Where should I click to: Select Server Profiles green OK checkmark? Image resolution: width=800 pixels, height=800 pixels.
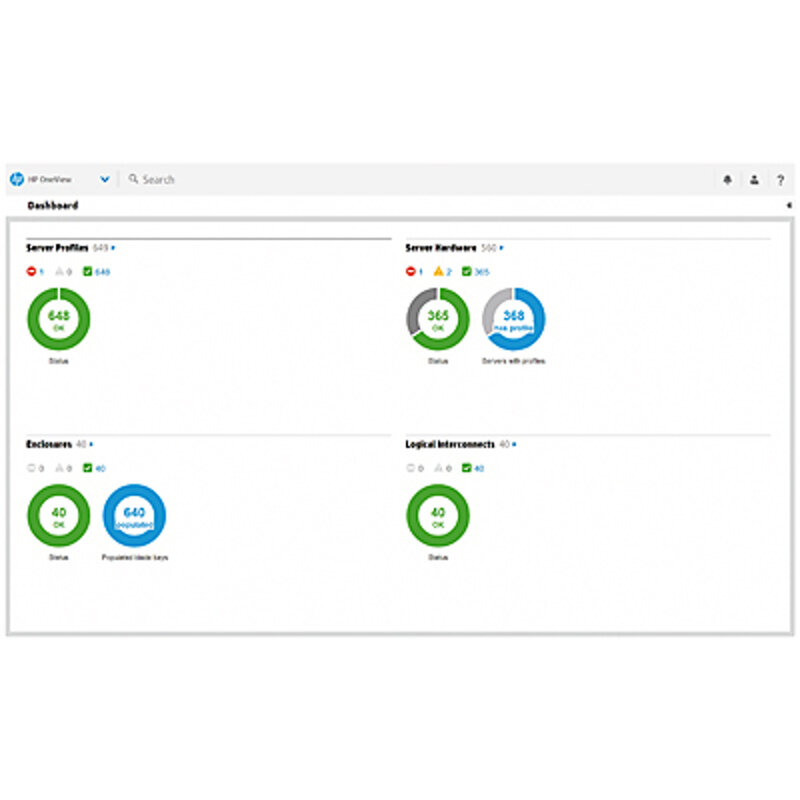pyautogui.click(x=88, y=271)
